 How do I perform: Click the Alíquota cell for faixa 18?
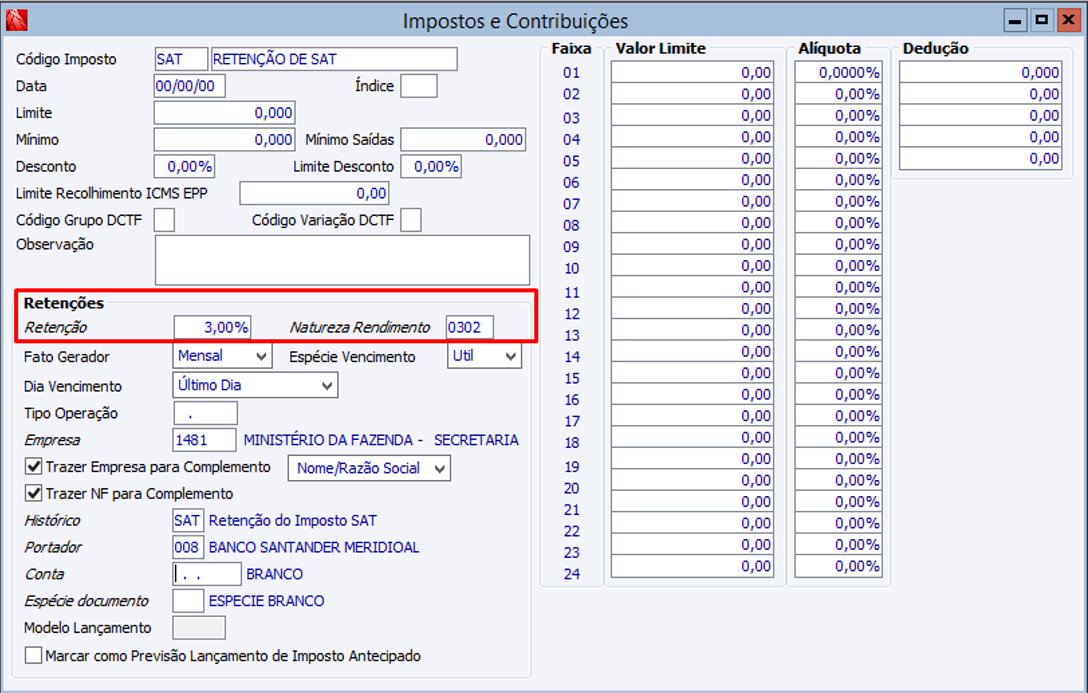point(839,438)
